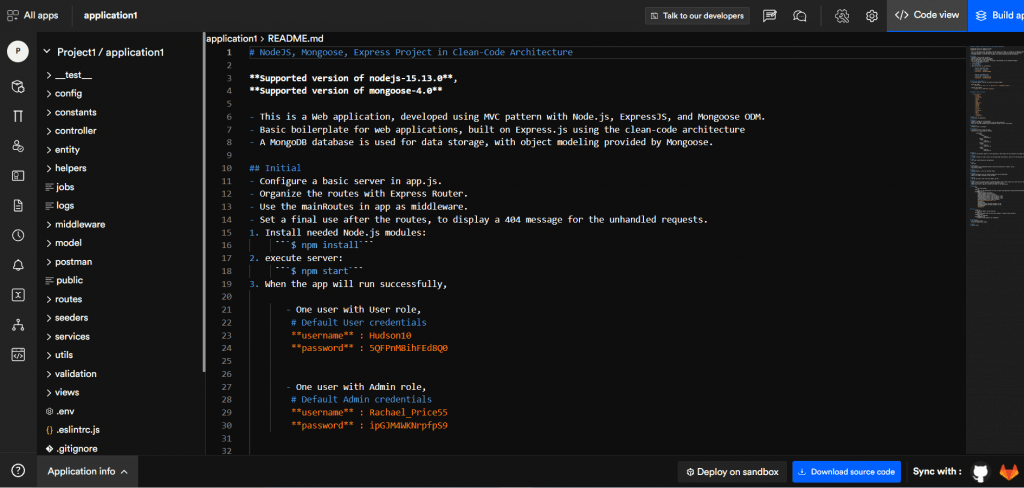
Task: Open the All apps grid icon
Action: pos(13,15)
